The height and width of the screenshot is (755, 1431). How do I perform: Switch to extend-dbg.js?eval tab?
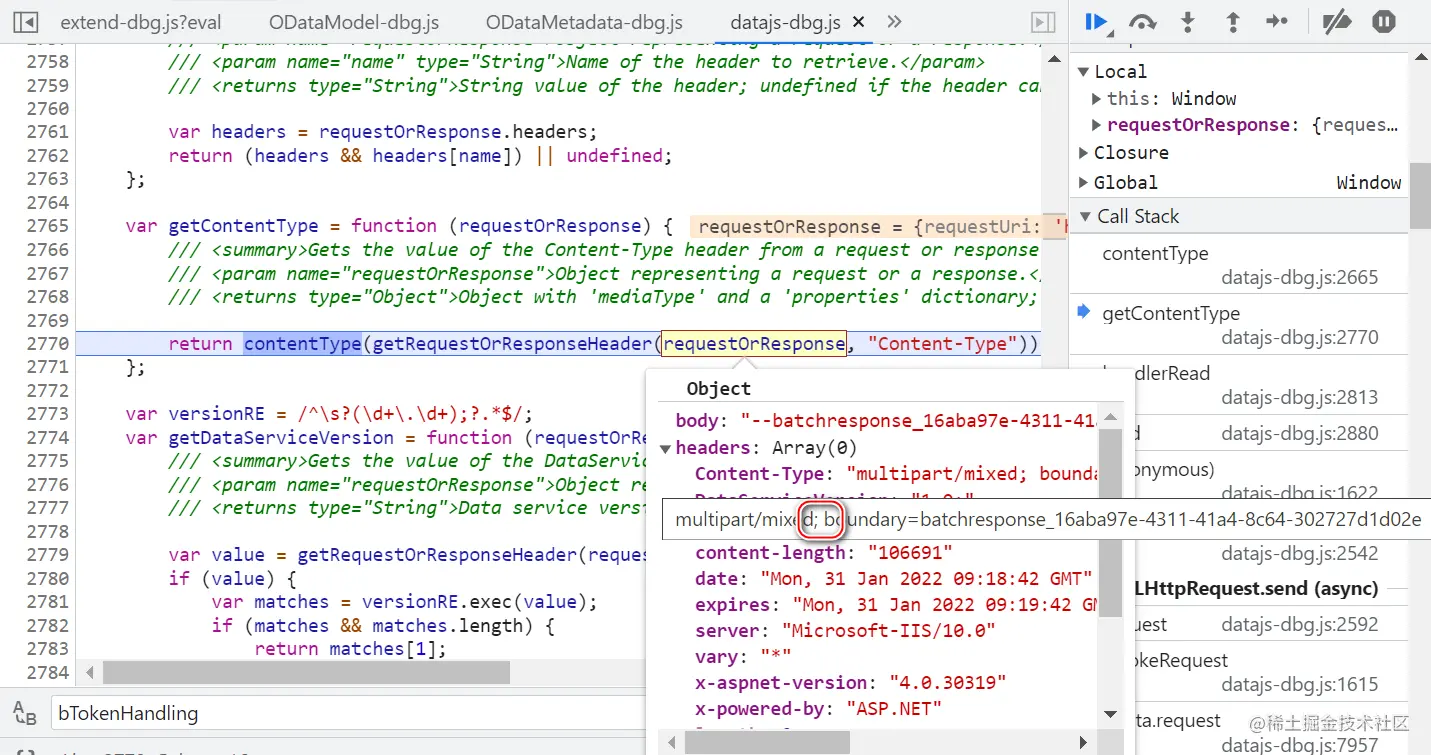141,22
